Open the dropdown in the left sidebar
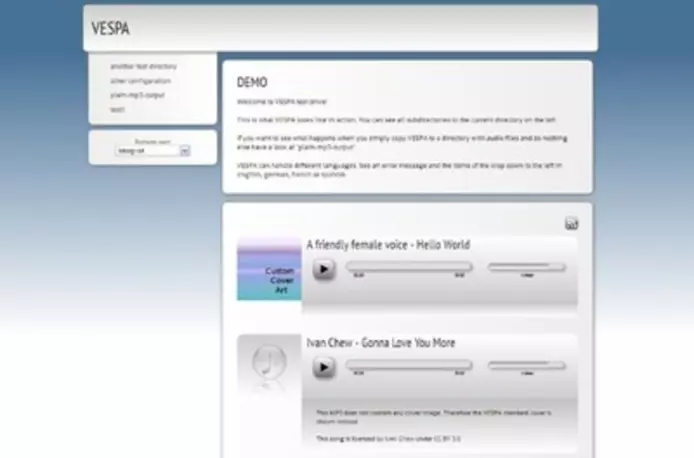 (x=153, y=151)
